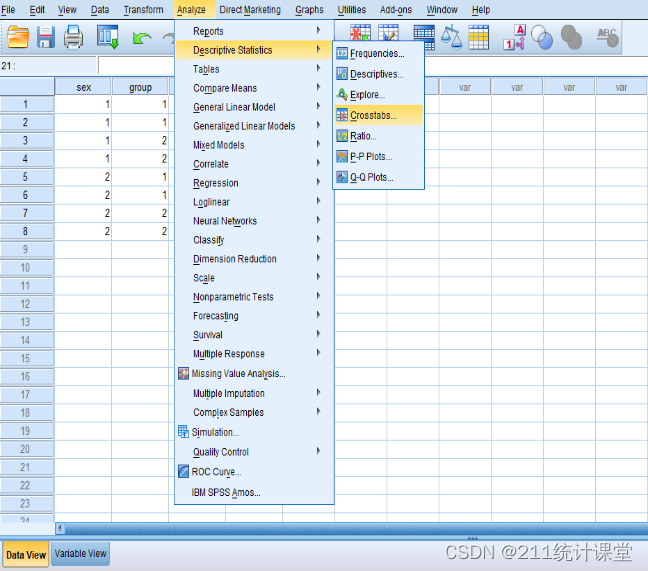
Task: Open Descriptives from the submenu
Action: 379,74
